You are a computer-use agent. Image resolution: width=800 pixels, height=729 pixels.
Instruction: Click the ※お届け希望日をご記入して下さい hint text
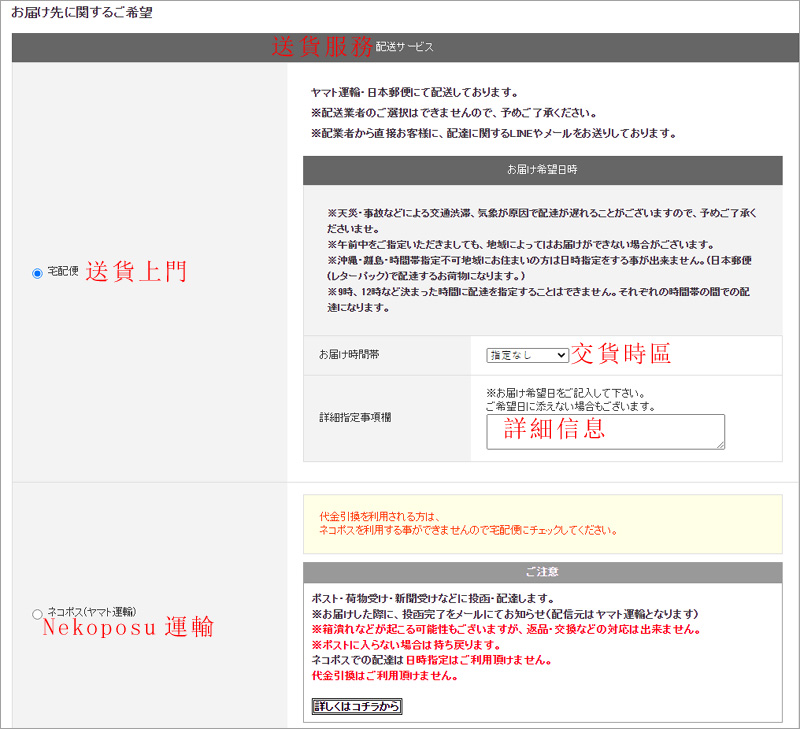point(564,392)
